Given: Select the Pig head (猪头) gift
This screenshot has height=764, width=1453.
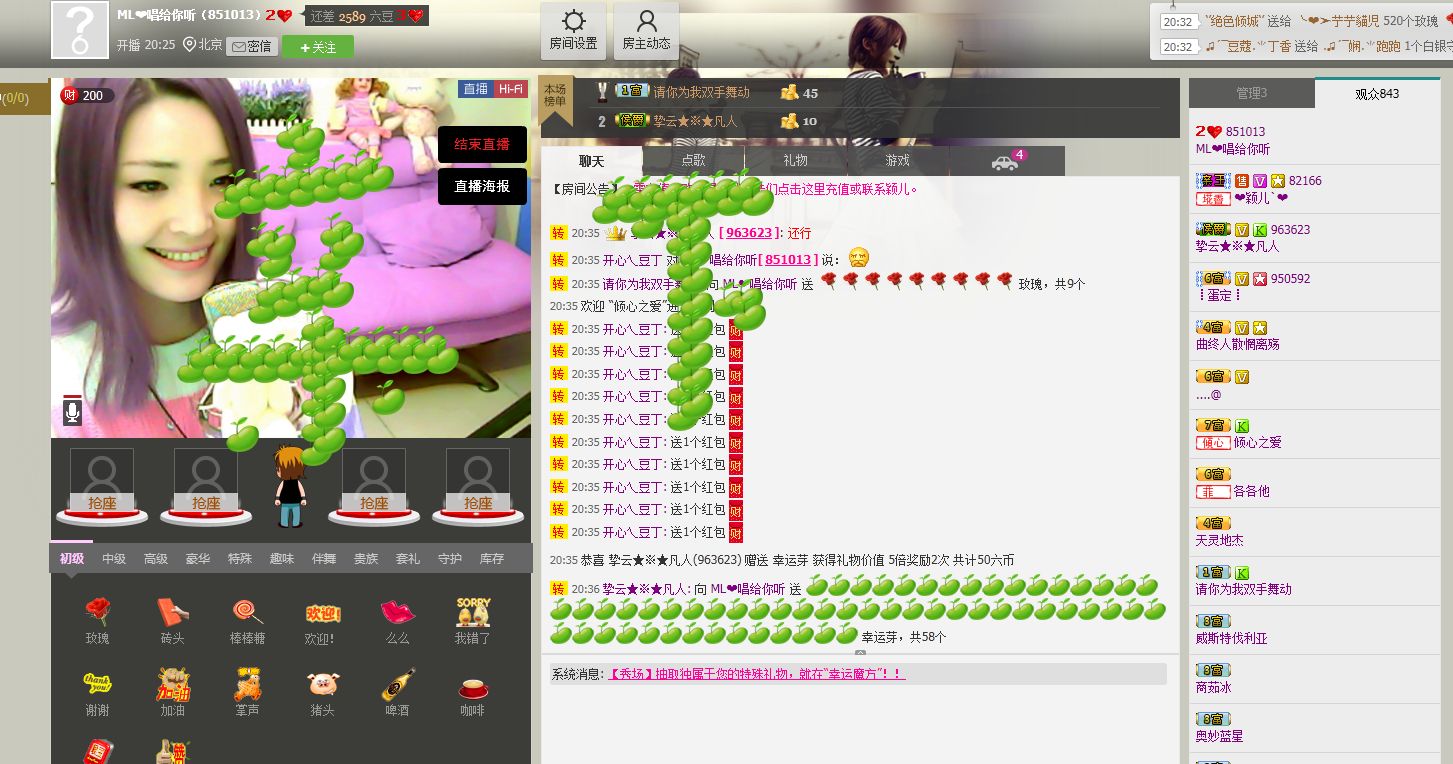Looking at the screenshot, I should [323, 685].
